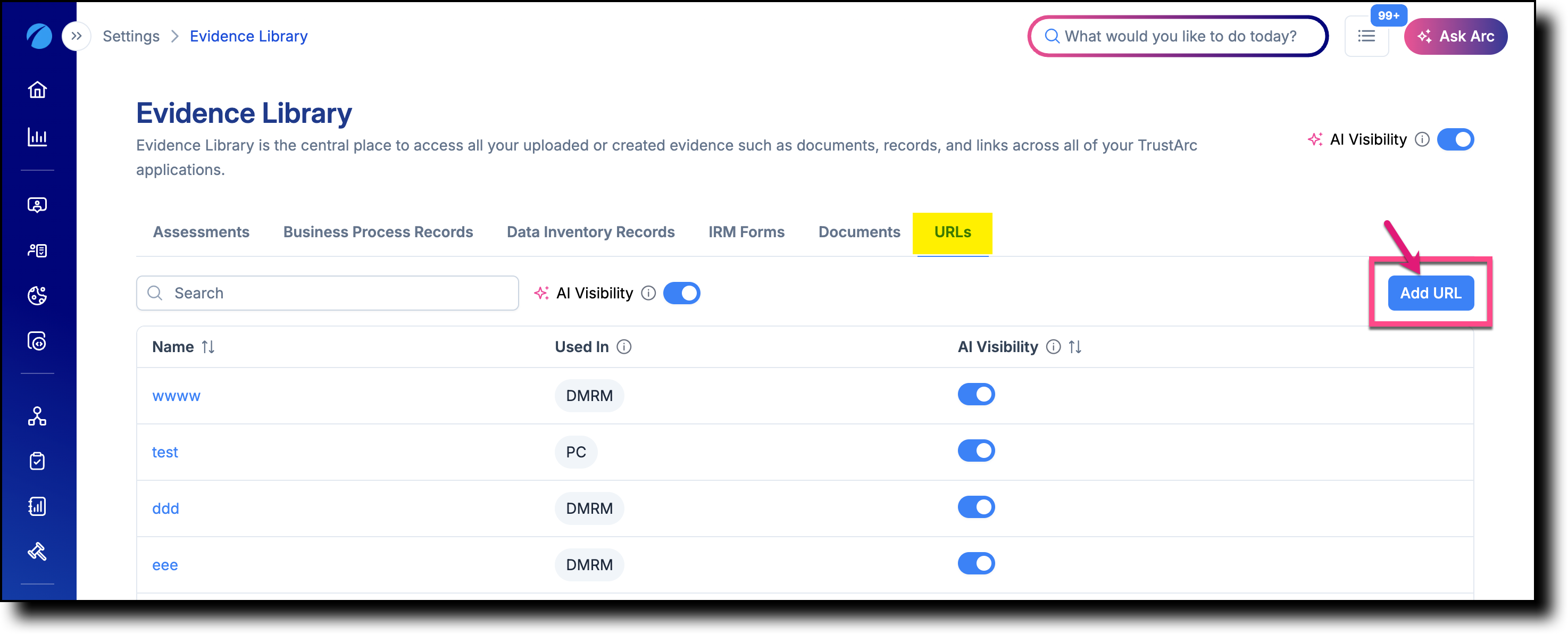Switch to the Assessments tab
Screen dimensions: 1568x634
[x=201, y=232]
